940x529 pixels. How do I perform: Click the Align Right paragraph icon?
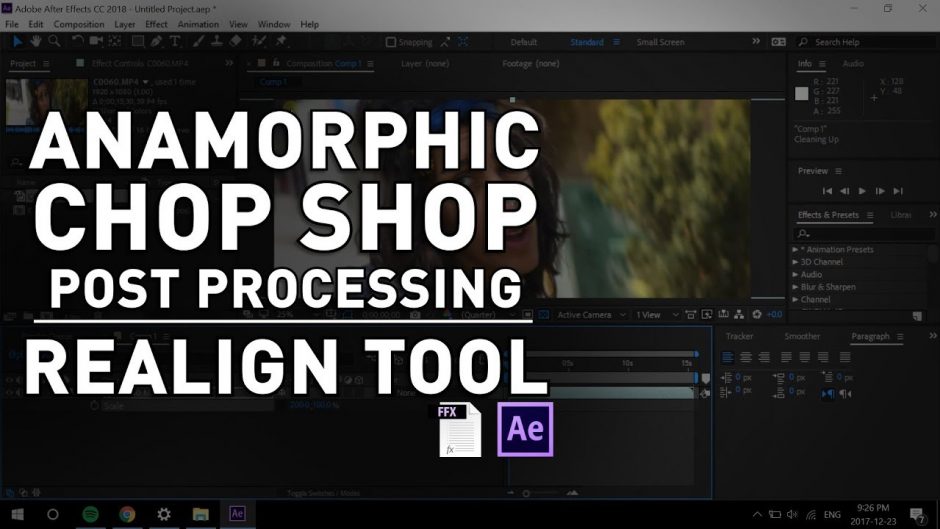tap(764, 357)
